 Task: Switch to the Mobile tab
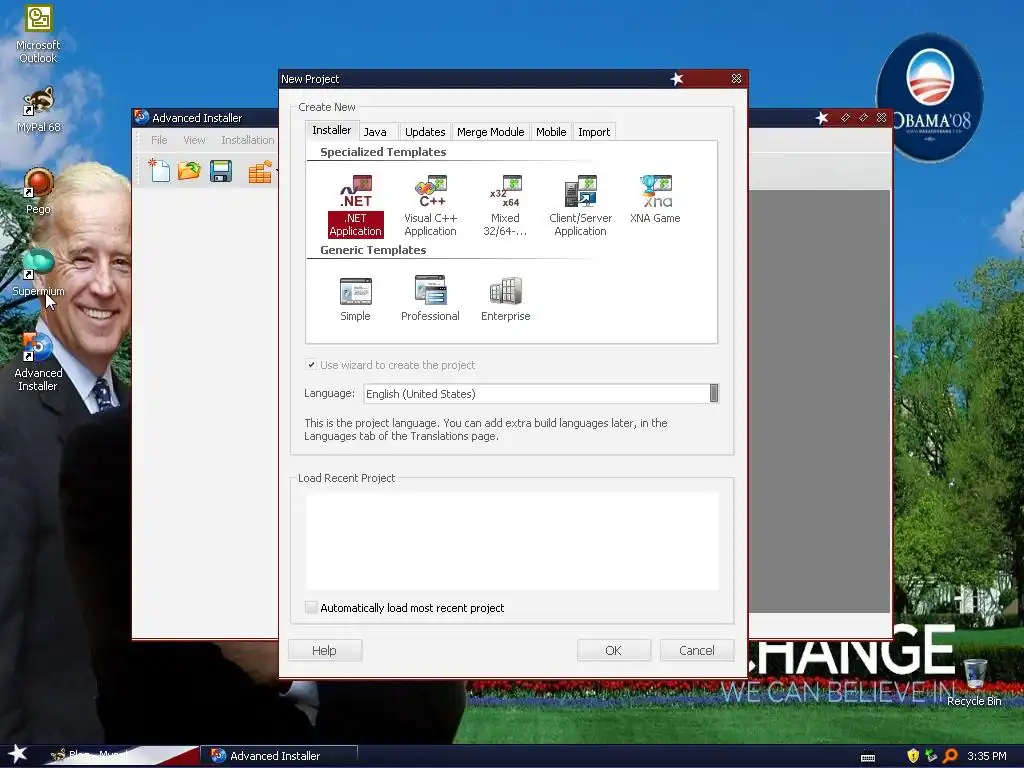(551, 132)
